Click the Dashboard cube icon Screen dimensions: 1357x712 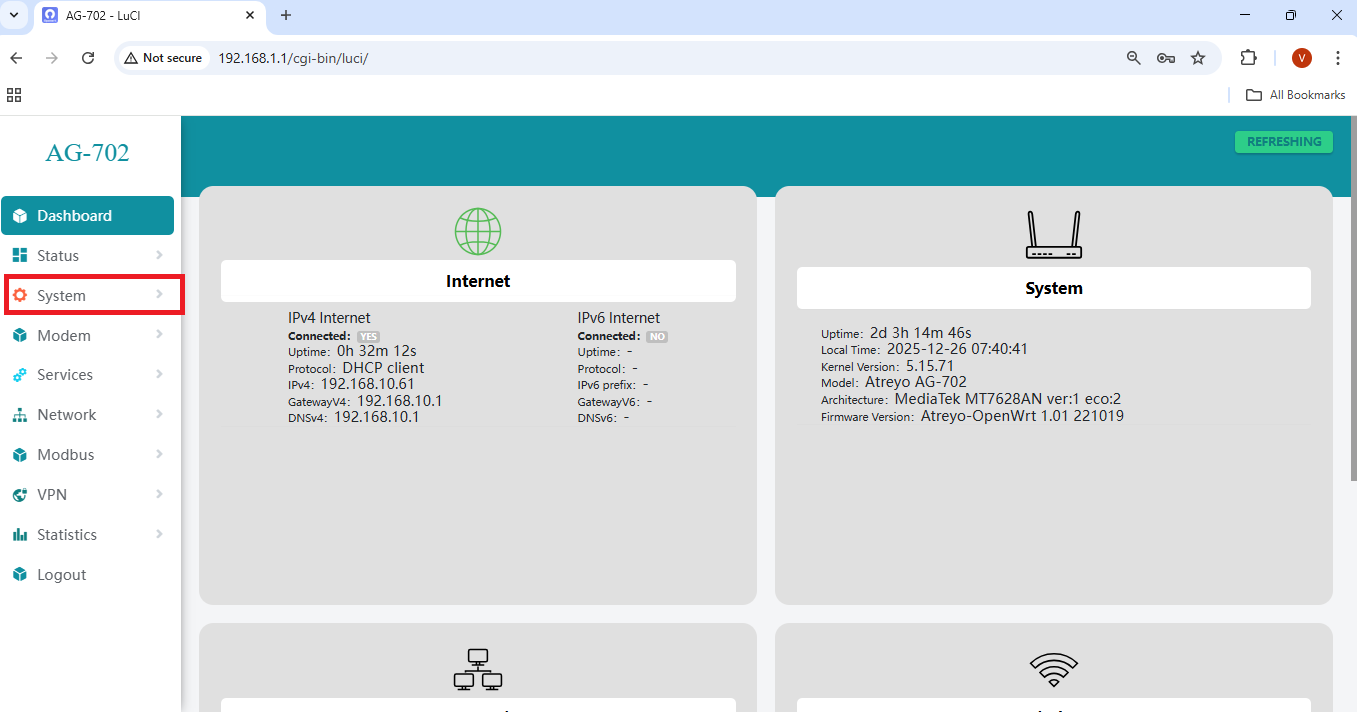click(x=19, y=216)
